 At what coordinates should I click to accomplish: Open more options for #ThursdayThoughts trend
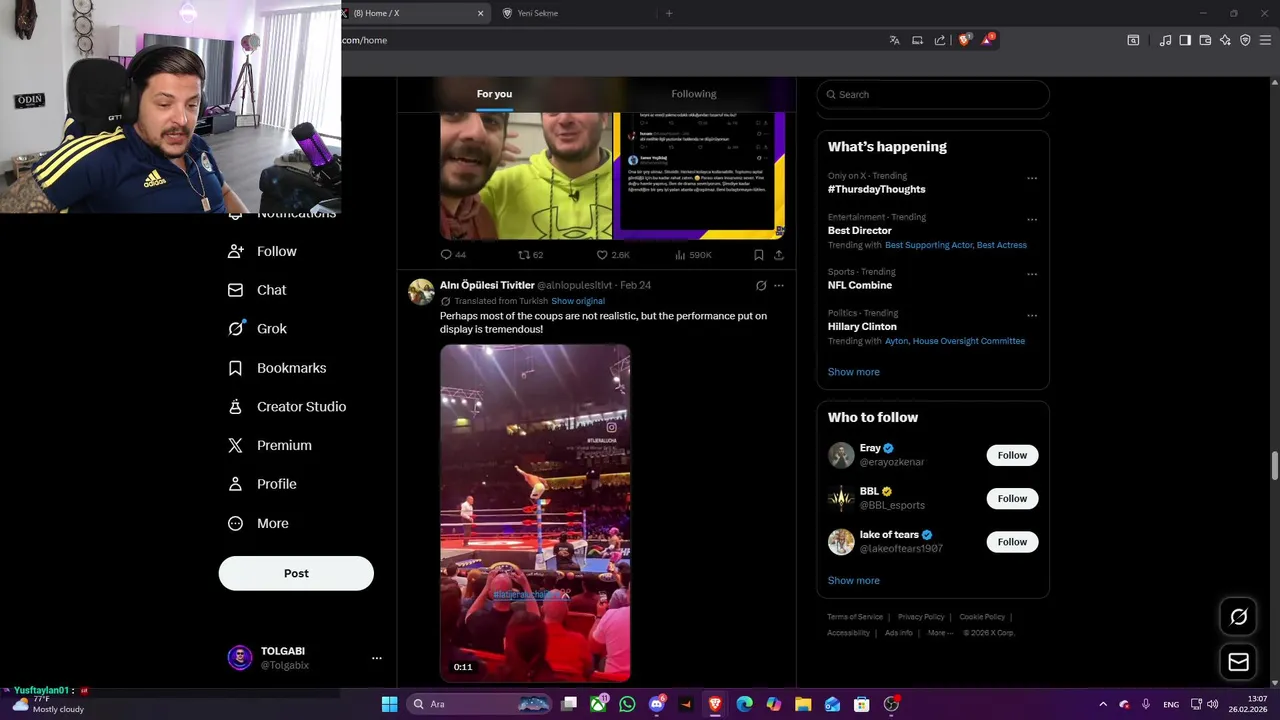1032,179
